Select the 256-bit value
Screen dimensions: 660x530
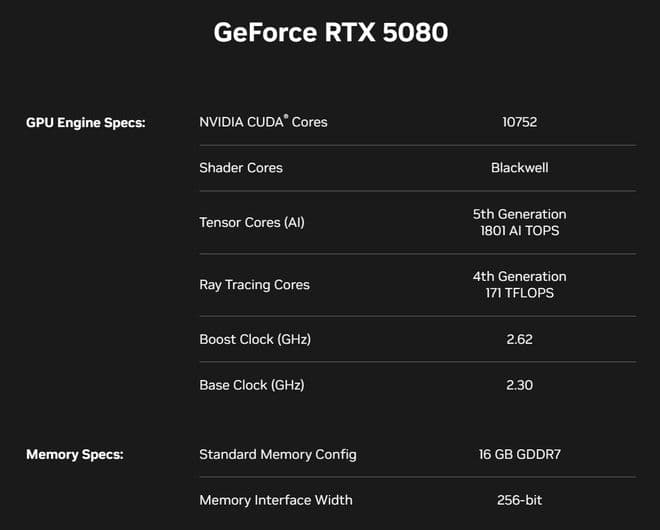(519, 500)
